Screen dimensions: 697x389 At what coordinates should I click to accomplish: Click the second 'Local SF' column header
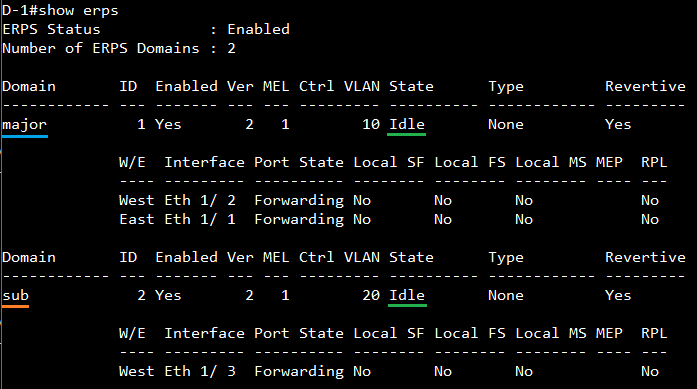[x=389, y=333]
